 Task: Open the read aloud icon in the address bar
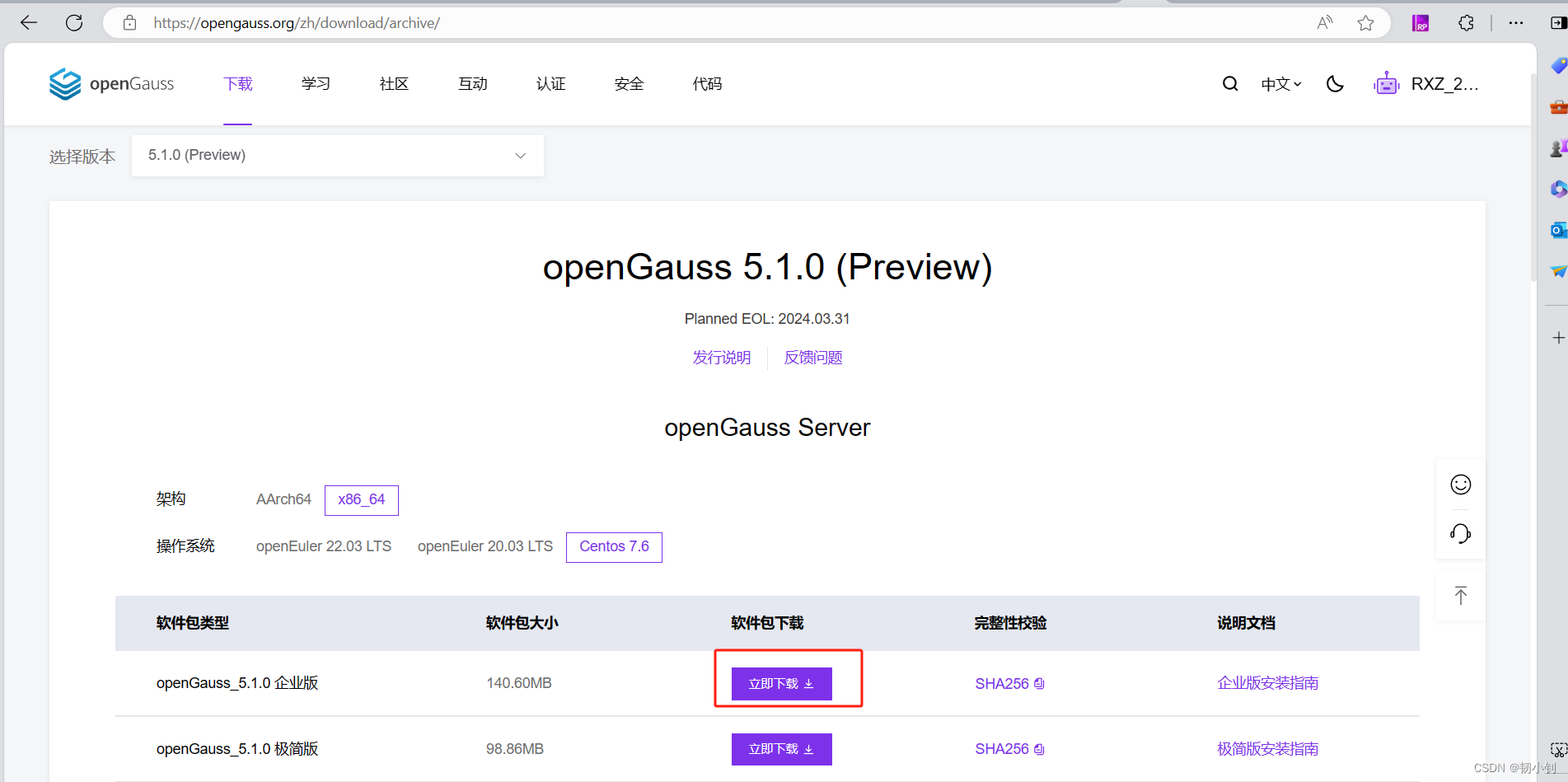point(1325,23)
